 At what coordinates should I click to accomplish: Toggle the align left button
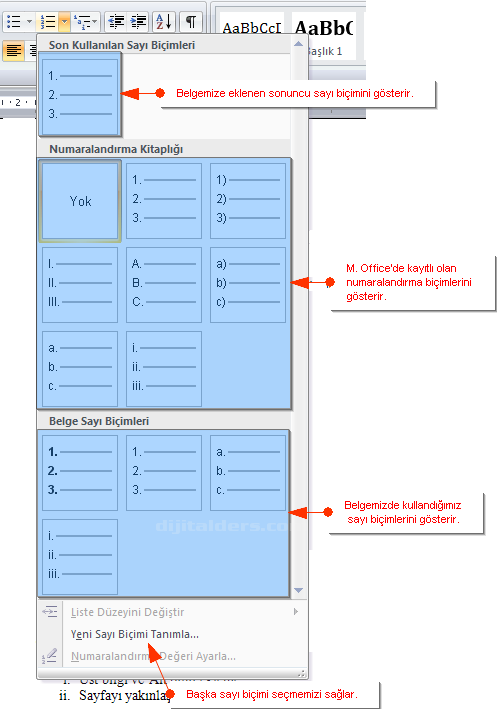(x=13, y=50)
